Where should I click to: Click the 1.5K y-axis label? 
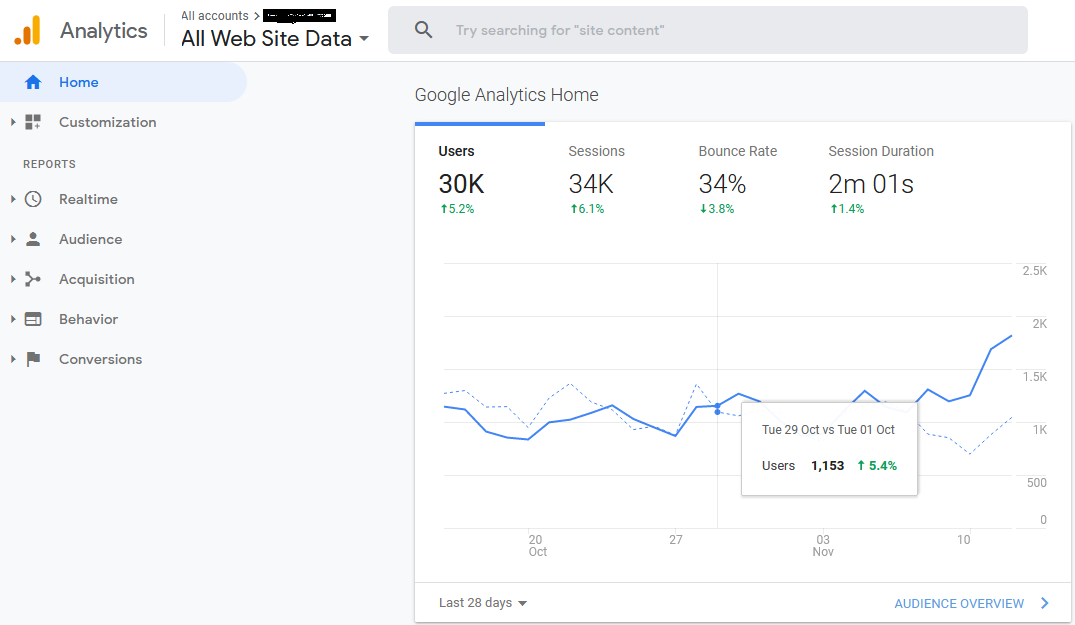tap(1035, 377)
